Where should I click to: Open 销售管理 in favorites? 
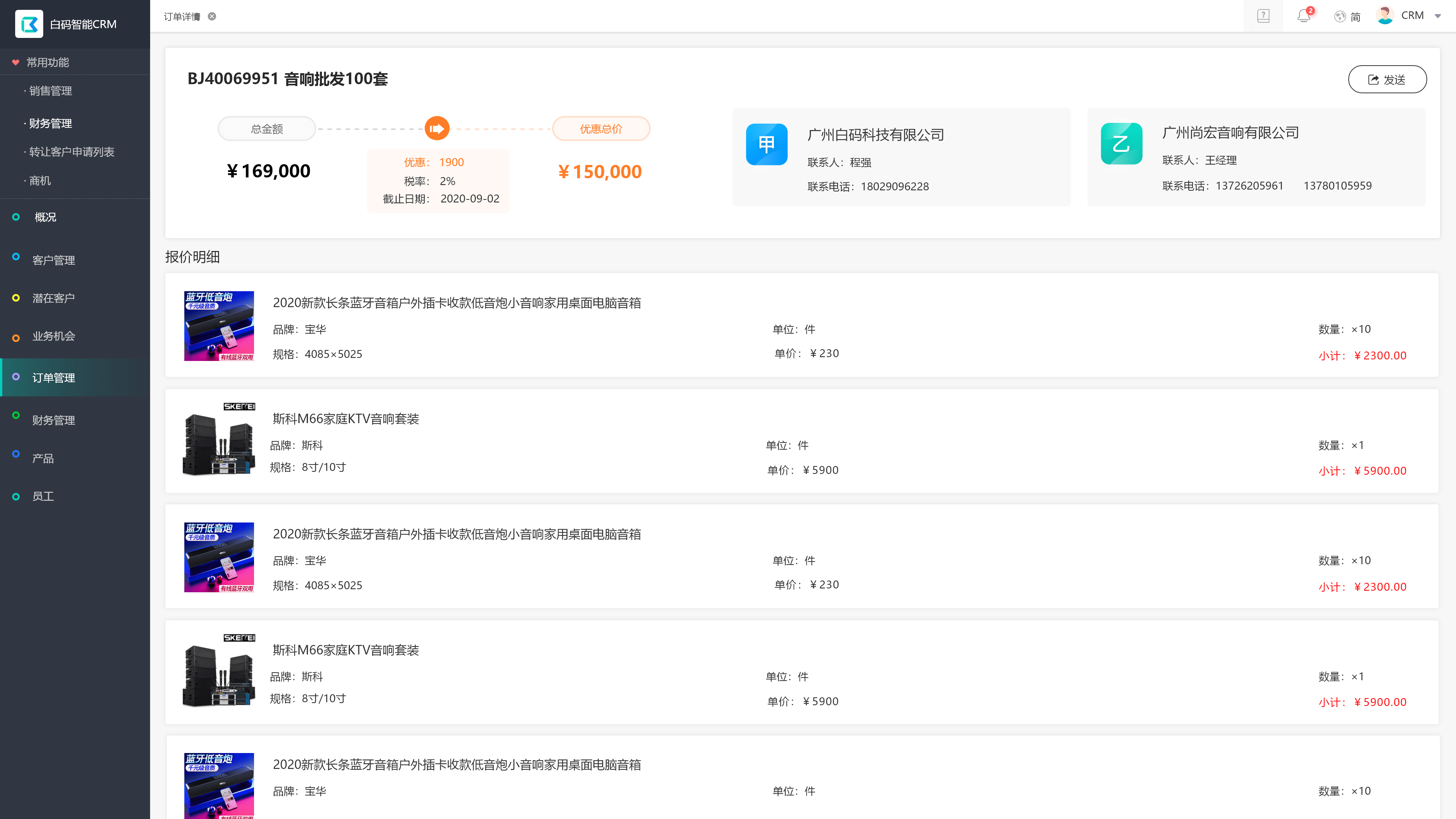click(x=50, y=91)
